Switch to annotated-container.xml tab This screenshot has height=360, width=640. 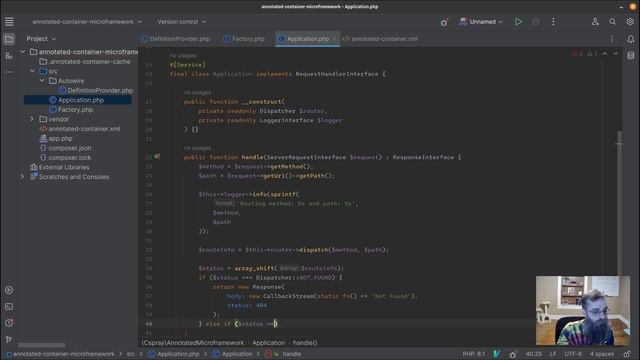[380, 39]
